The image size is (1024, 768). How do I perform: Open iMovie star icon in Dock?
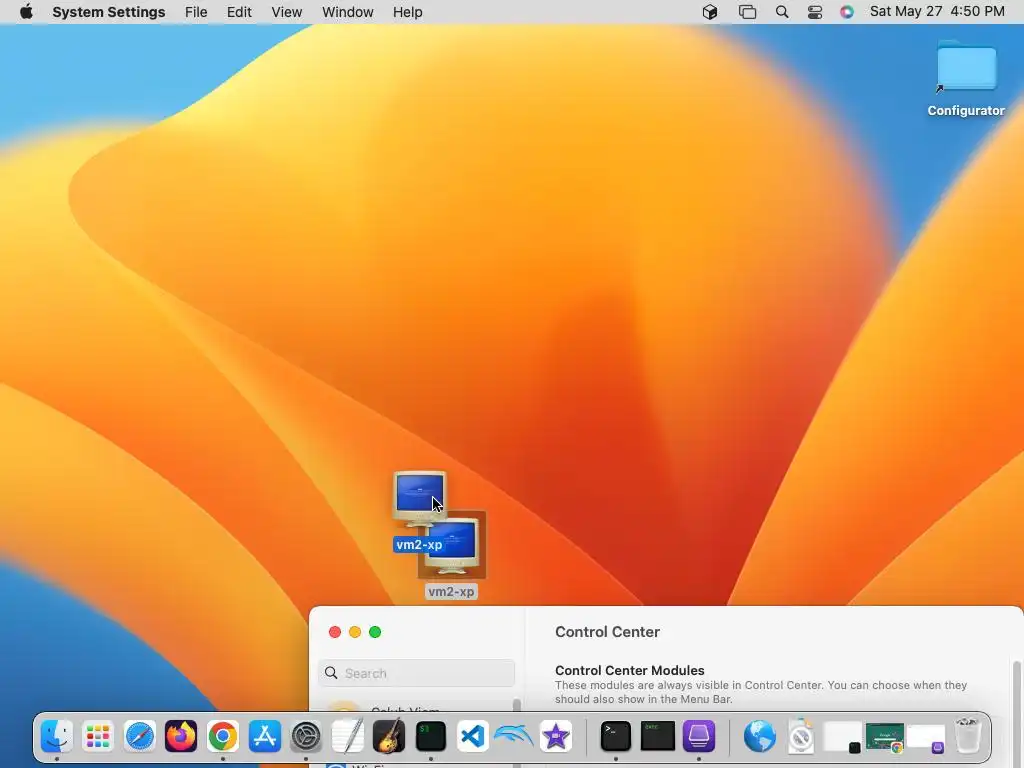pyautogui.click(x=556, y=737)
